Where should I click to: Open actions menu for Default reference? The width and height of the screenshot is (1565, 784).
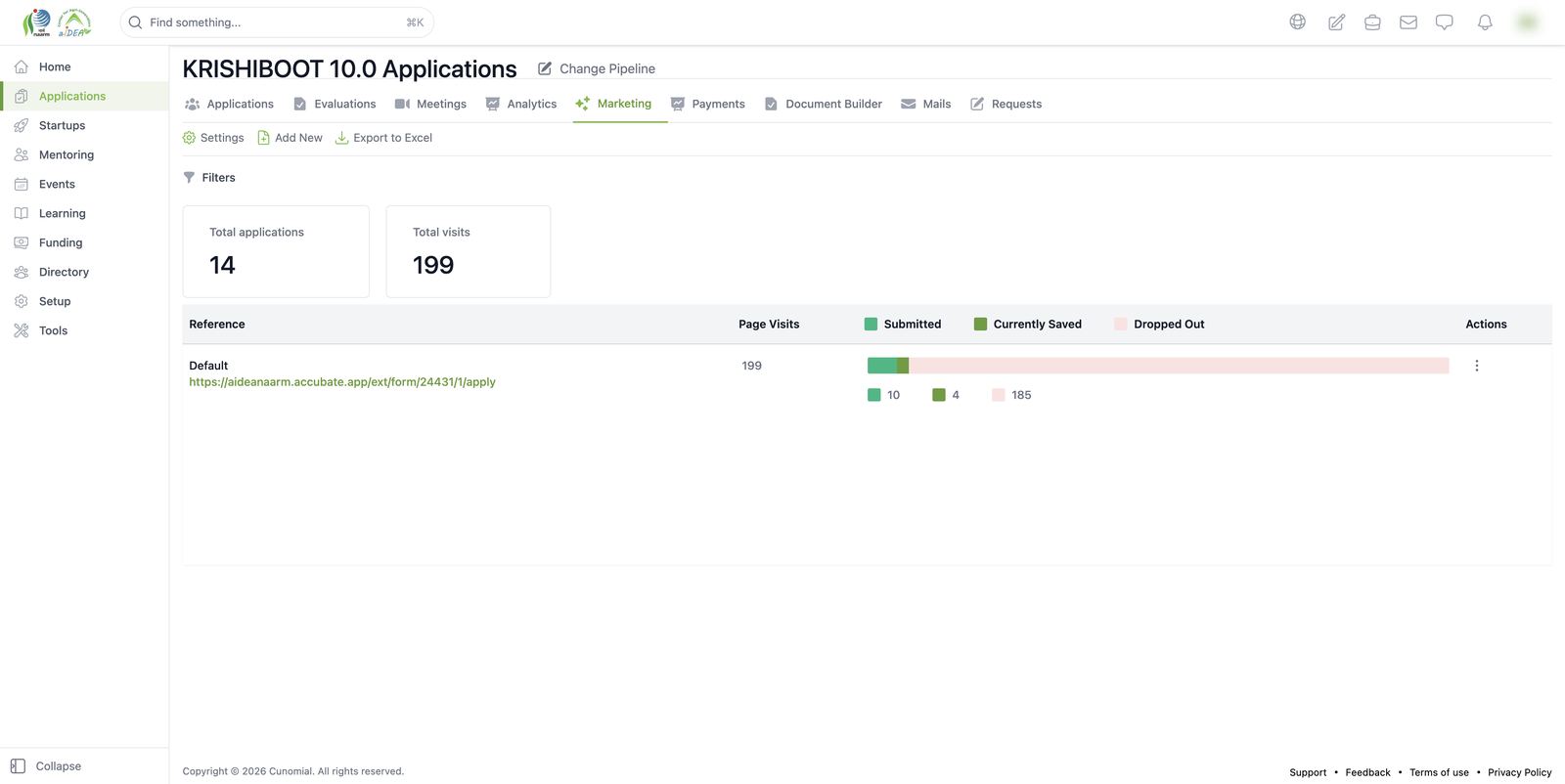pos(1477,366)
